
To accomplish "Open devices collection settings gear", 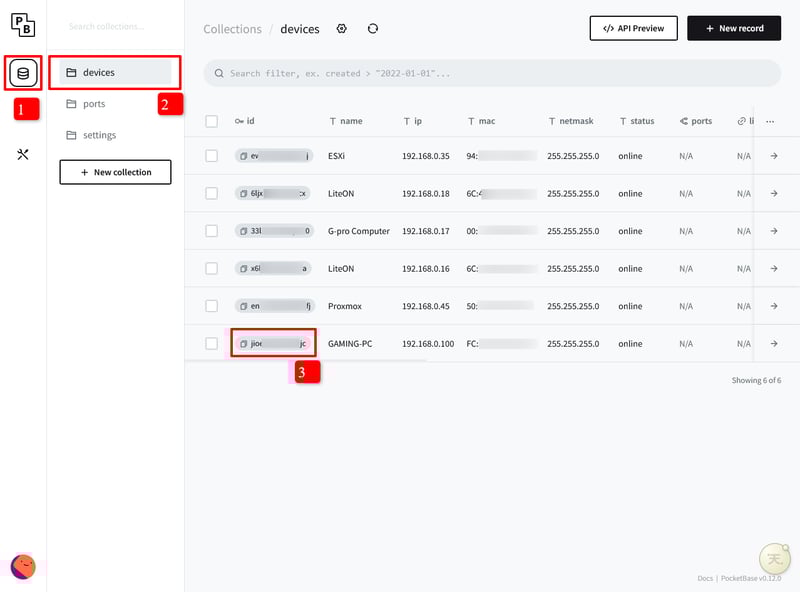I will [x=342, y=29].
